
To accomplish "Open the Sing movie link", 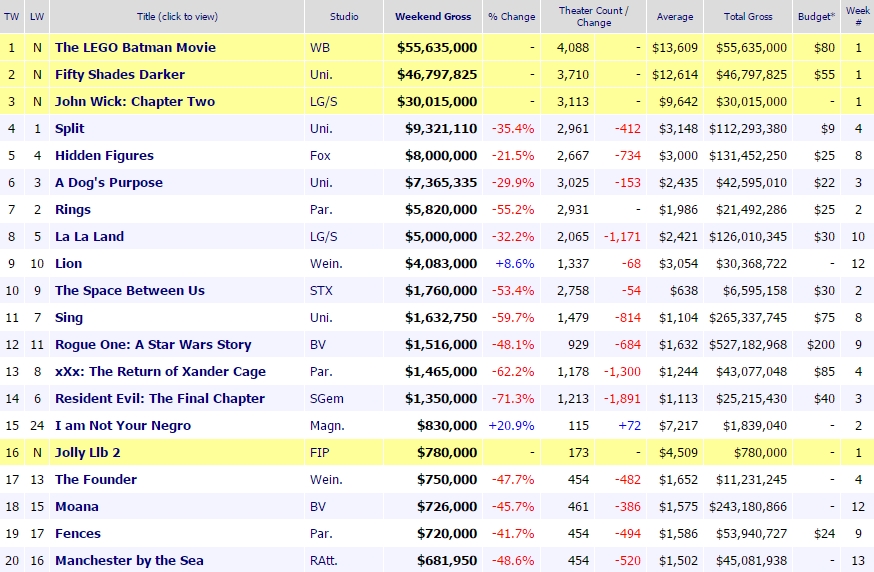I will 69,318.
